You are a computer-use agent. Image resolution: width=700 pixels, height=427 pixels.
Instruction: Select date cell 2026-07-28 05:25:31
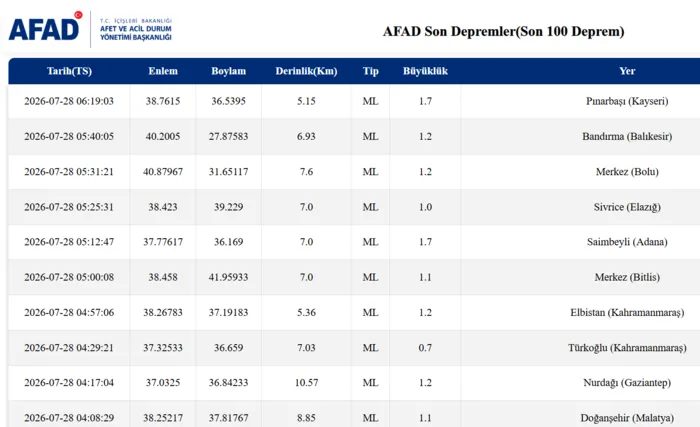(x=69, y=207)
